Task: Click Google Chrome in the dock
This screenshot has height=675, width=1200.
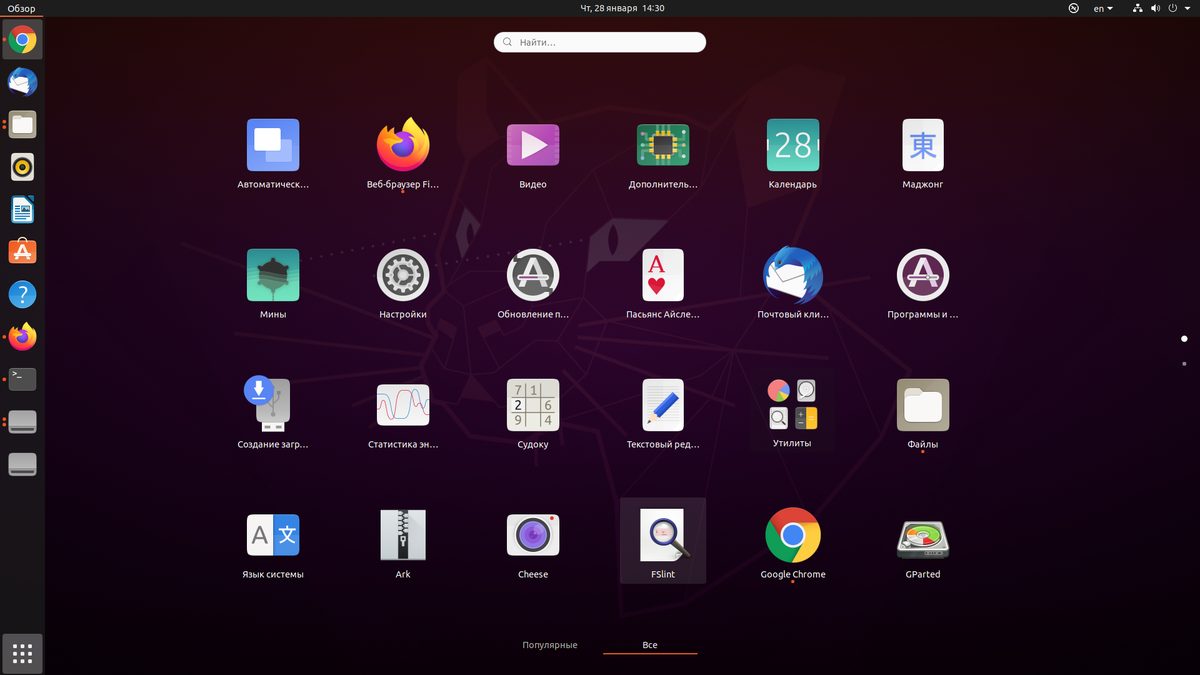Action: pos(22,40)
